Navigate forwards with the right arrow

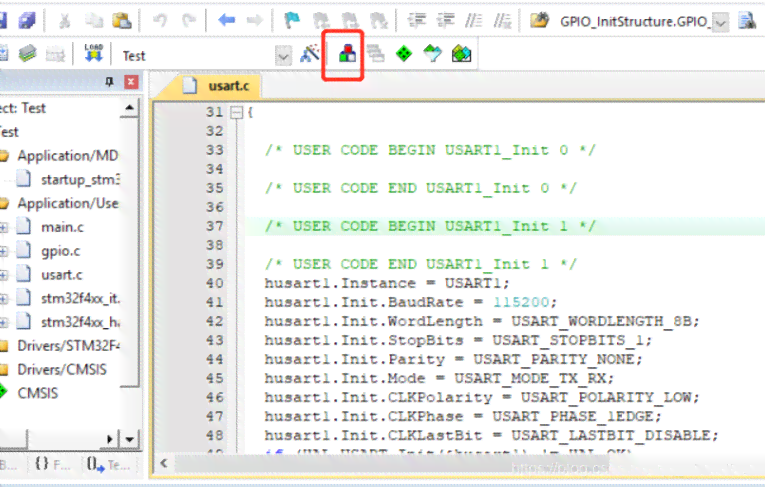tap(255, 20)
